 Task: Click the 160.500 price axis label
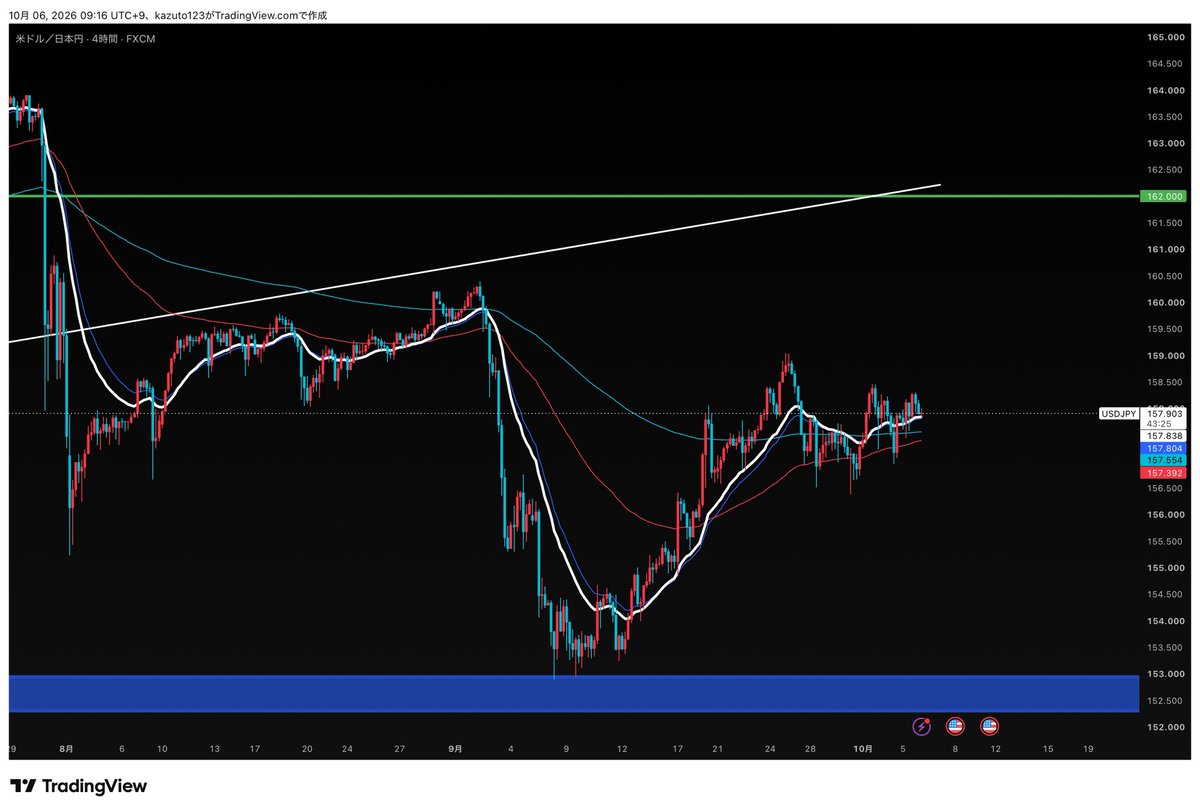tap(1165, 276)
